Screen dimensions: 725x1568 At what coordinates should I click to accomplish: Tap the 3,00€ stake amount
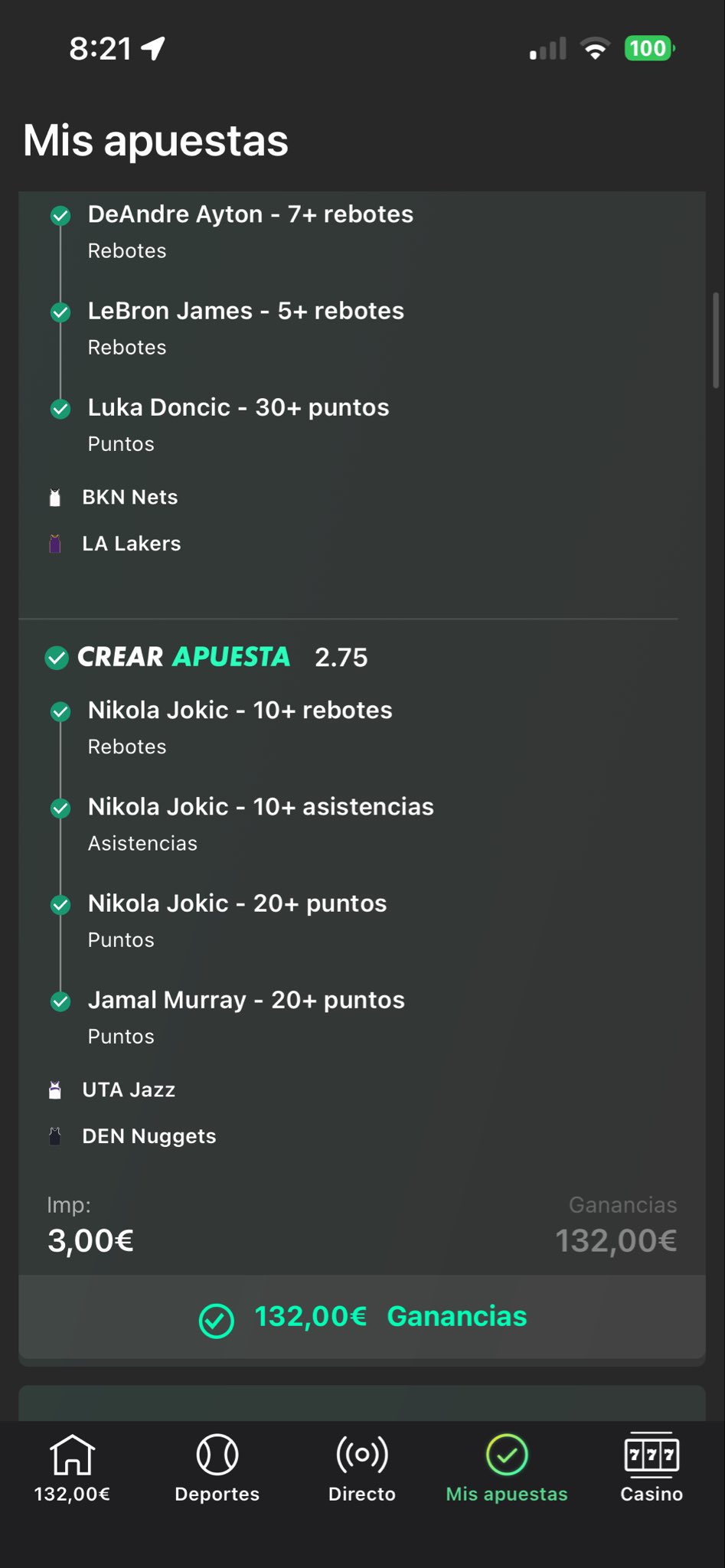tap(90, 1240)
